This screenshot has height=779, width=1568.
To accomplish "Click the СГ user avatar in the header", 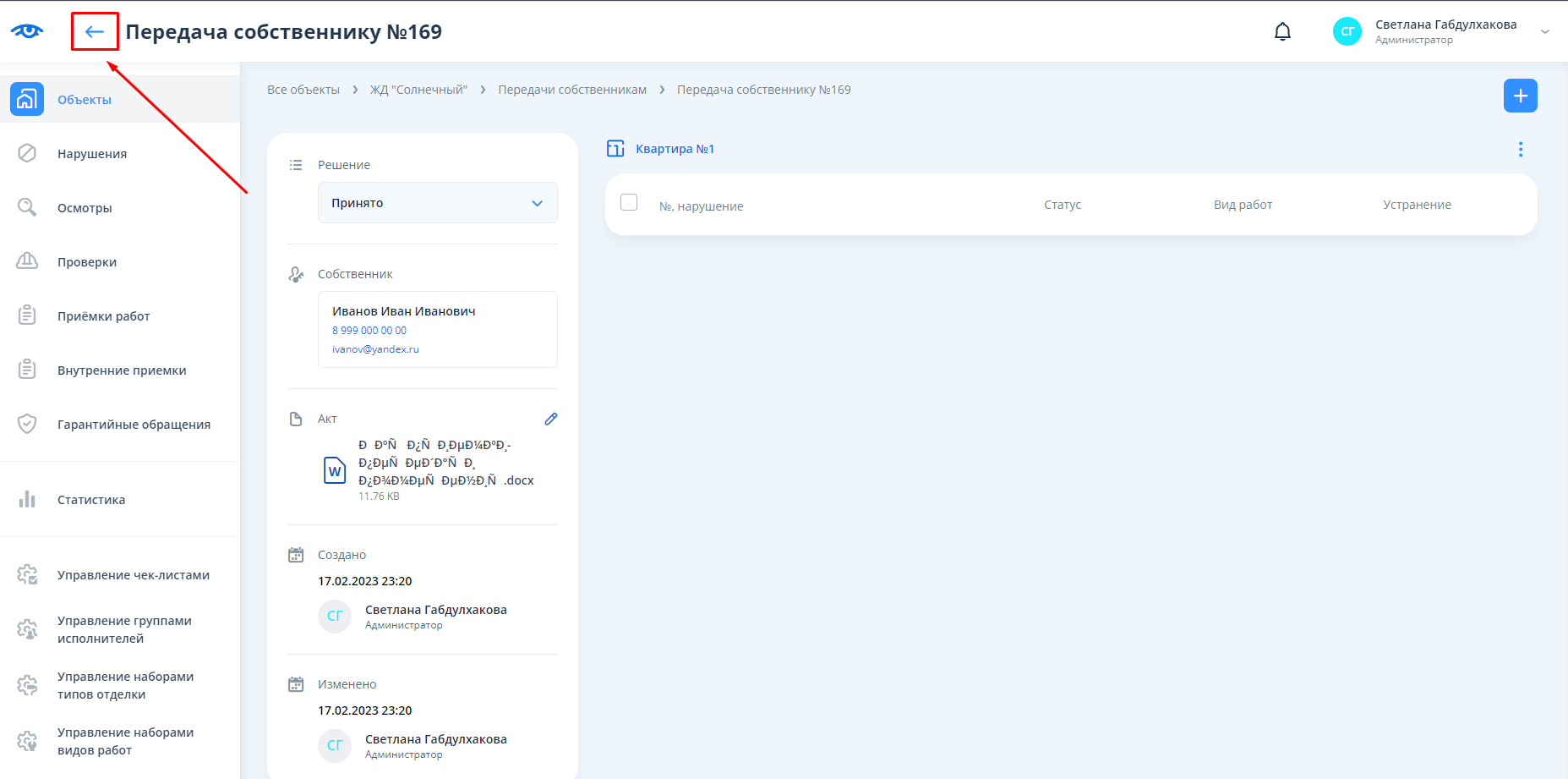I will [1347, 31].
